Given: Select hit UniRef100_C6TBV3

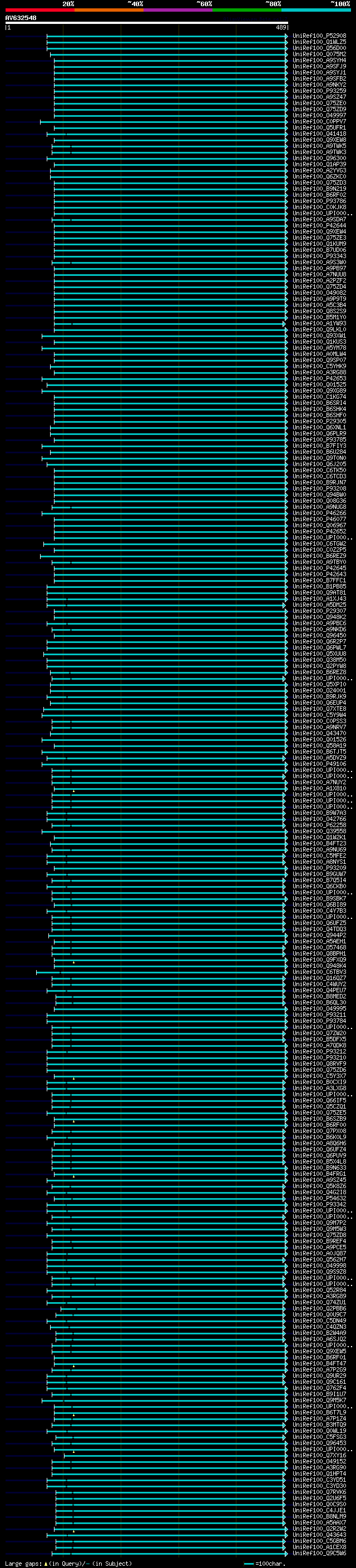Looking at the screenshot, I should [x=319, y=972].
